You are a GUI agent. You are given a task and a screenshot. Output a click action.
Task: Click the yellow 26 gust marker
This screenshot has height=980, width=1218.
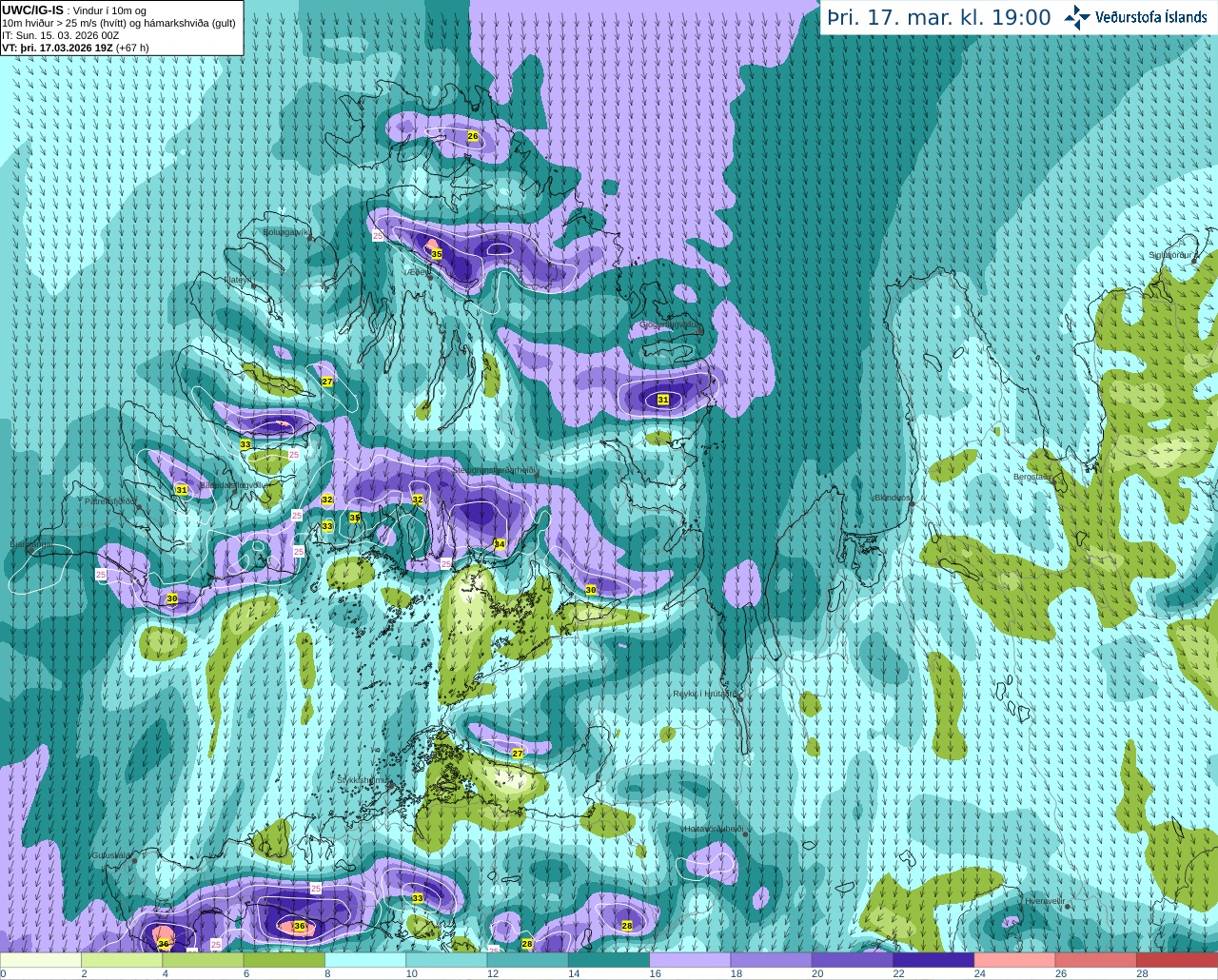click(473, 136)
